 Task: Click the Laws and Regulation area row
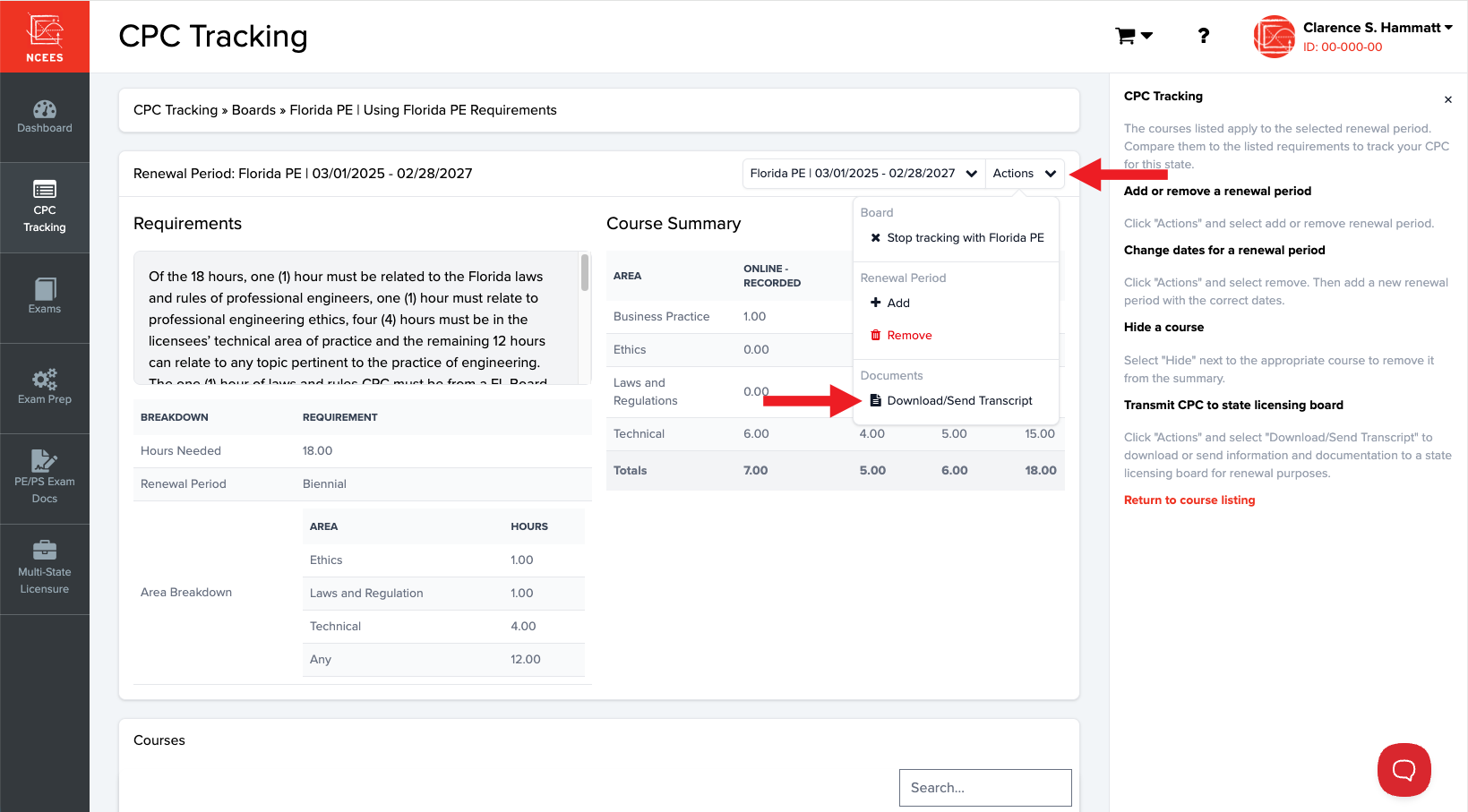(443, 593)
